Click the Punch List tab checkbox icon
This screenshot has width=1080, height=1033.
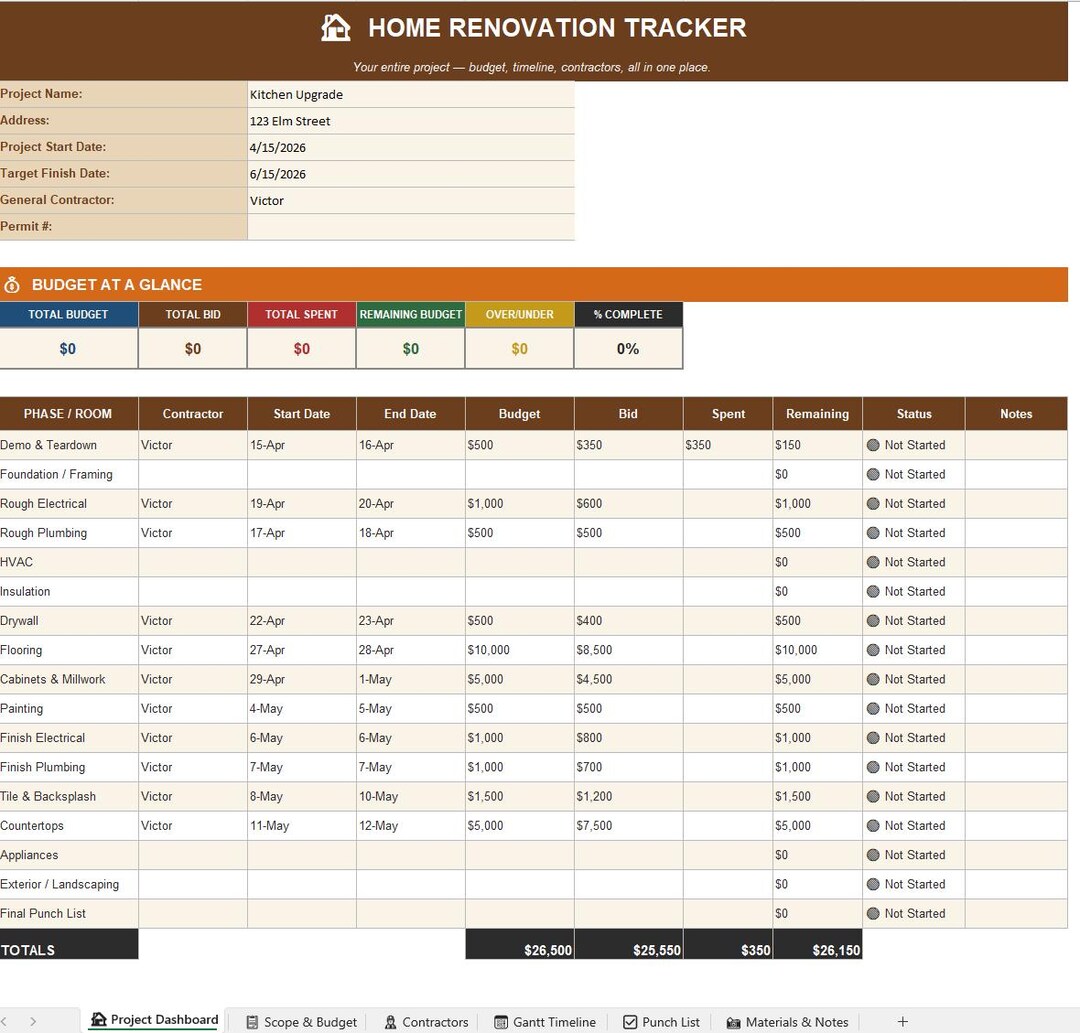(630, 1023)
